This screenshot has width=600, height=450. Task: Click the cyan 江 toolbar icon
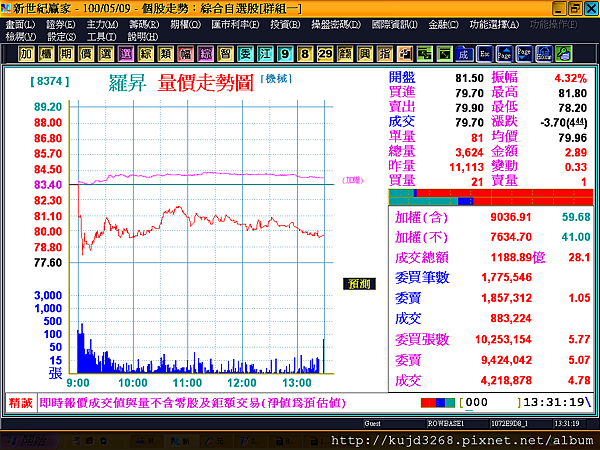(x=265, y=54)
